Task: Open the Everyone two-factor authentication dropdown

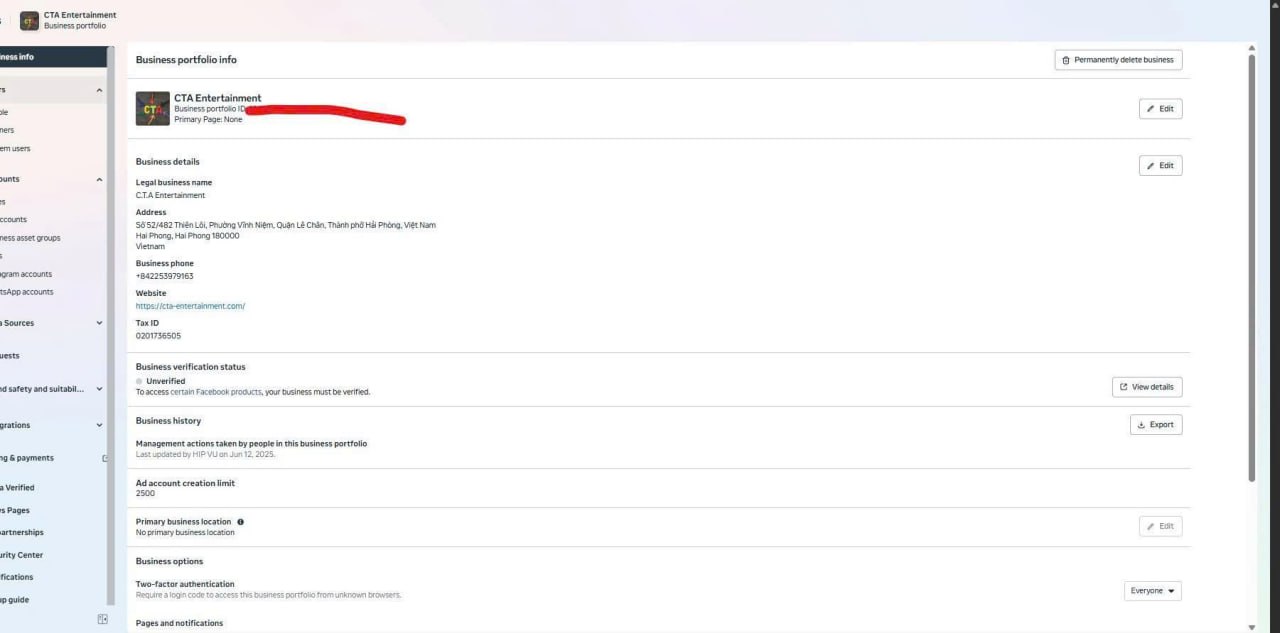Action: (1153, 591)
